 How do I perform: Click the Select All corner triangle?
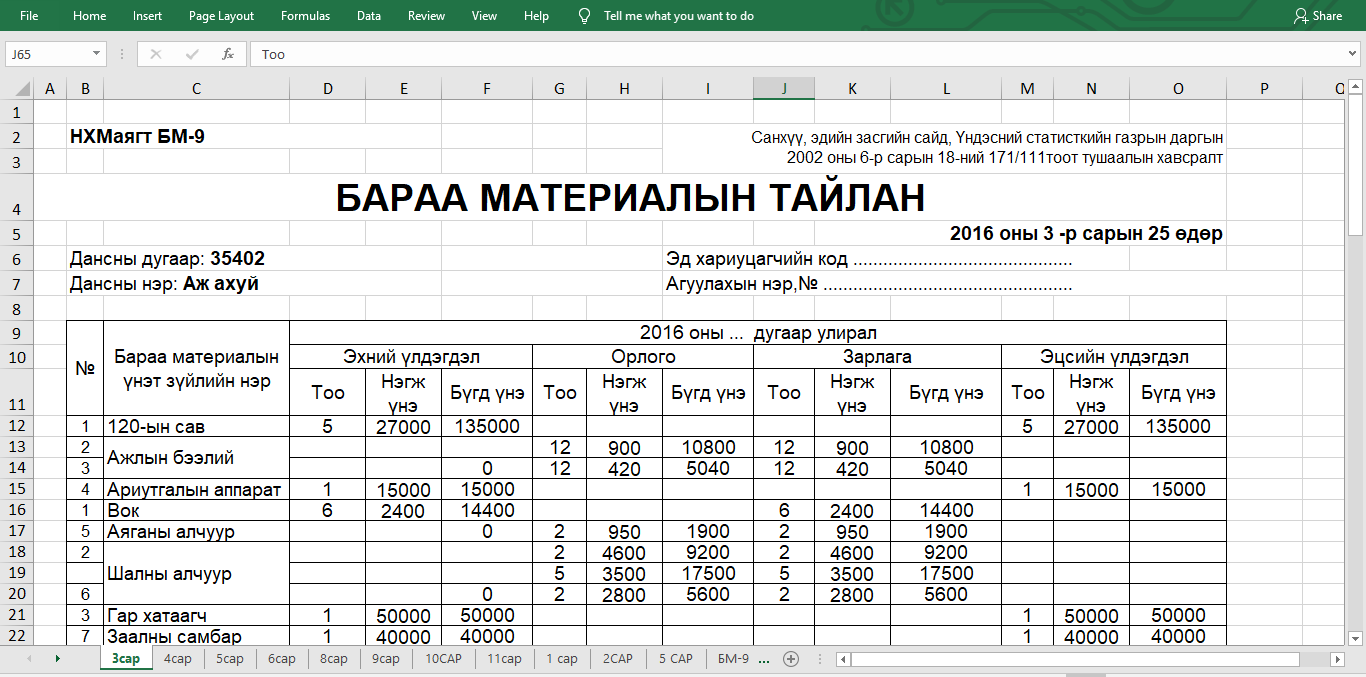[x=19, y=88]
